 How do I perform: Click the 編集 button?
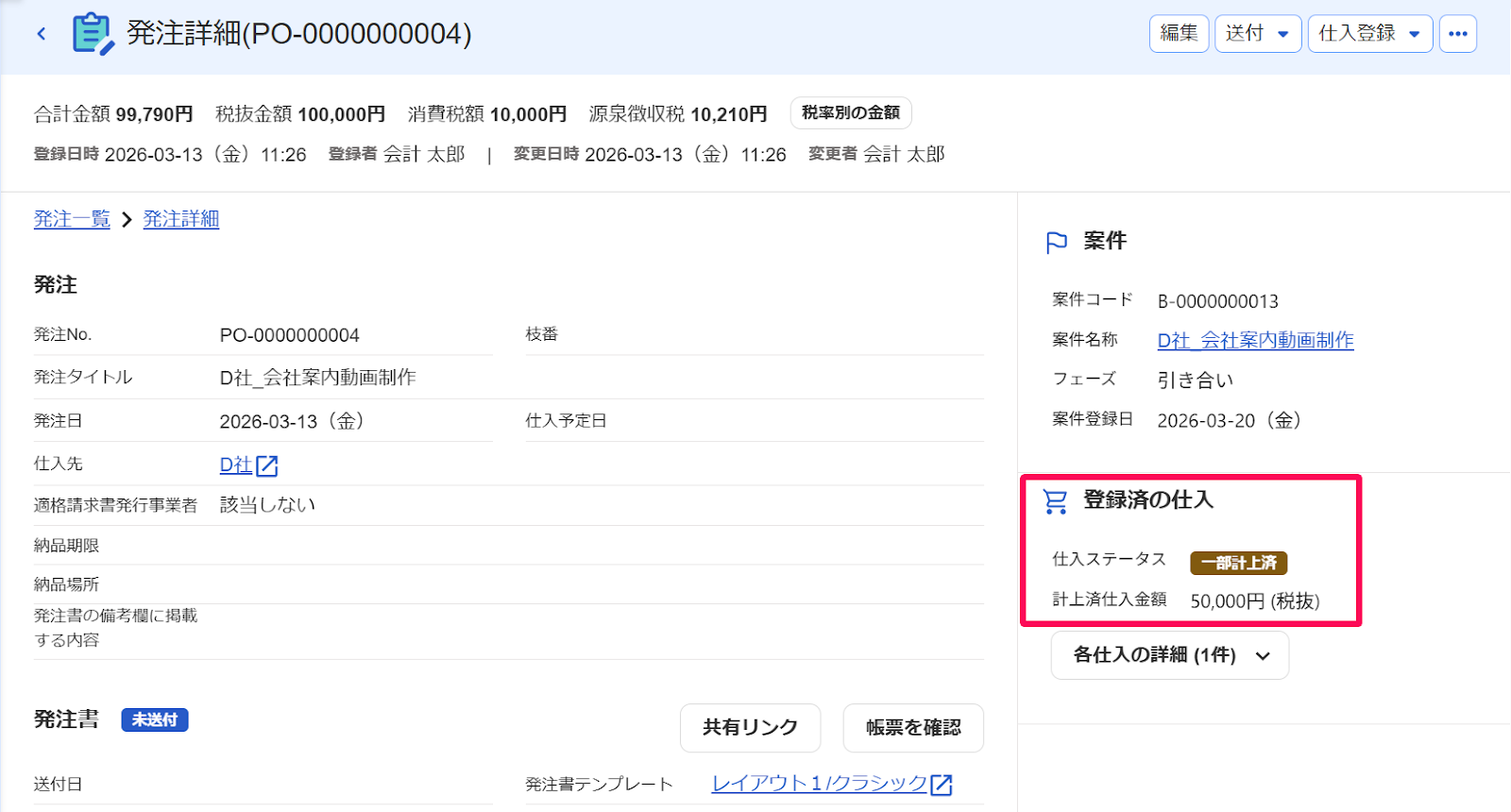[x=1179, y=34]
